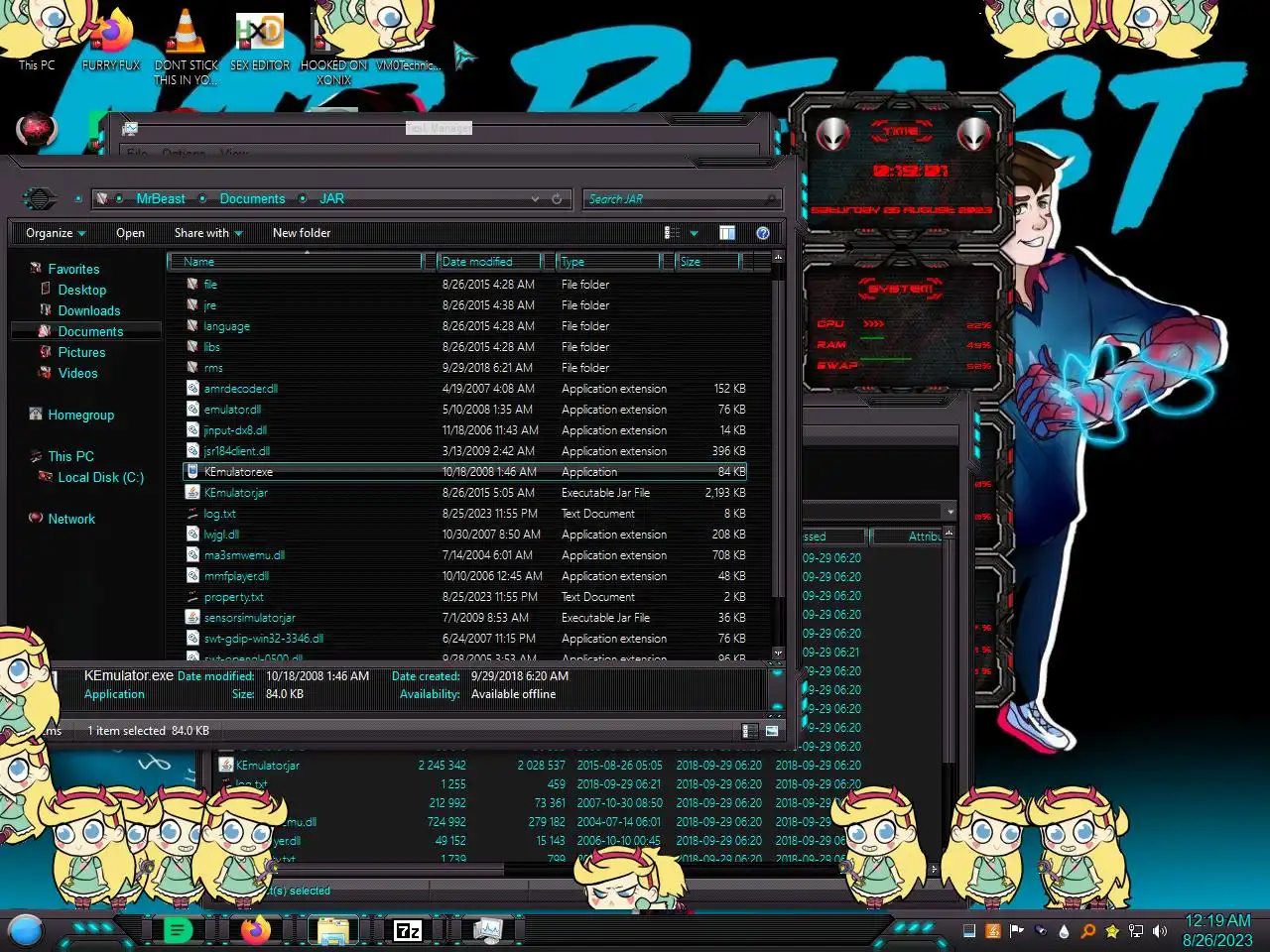Select the language folder
The width and height of the screenshot is (1270, 952).
(x=466, y=326)
